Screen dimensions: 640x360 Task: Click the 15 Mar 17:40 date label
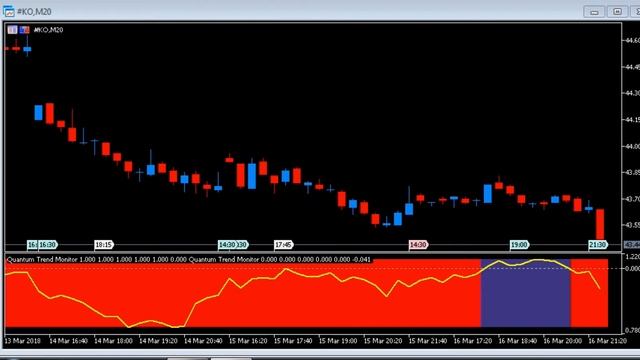click(x=293, y=341)
